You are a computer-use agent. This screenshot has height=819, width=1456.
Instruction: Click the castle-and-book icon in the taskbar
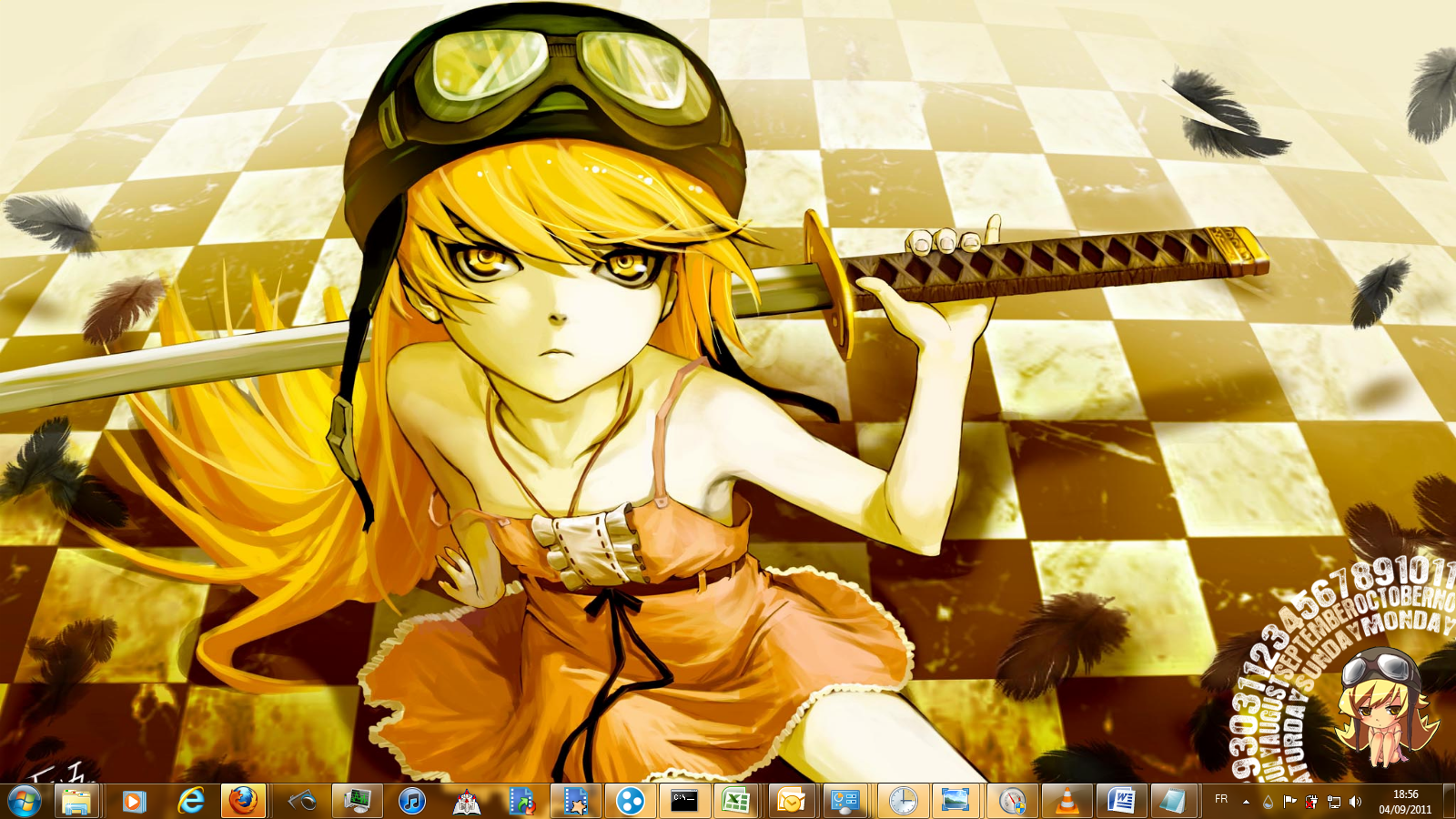467,801
